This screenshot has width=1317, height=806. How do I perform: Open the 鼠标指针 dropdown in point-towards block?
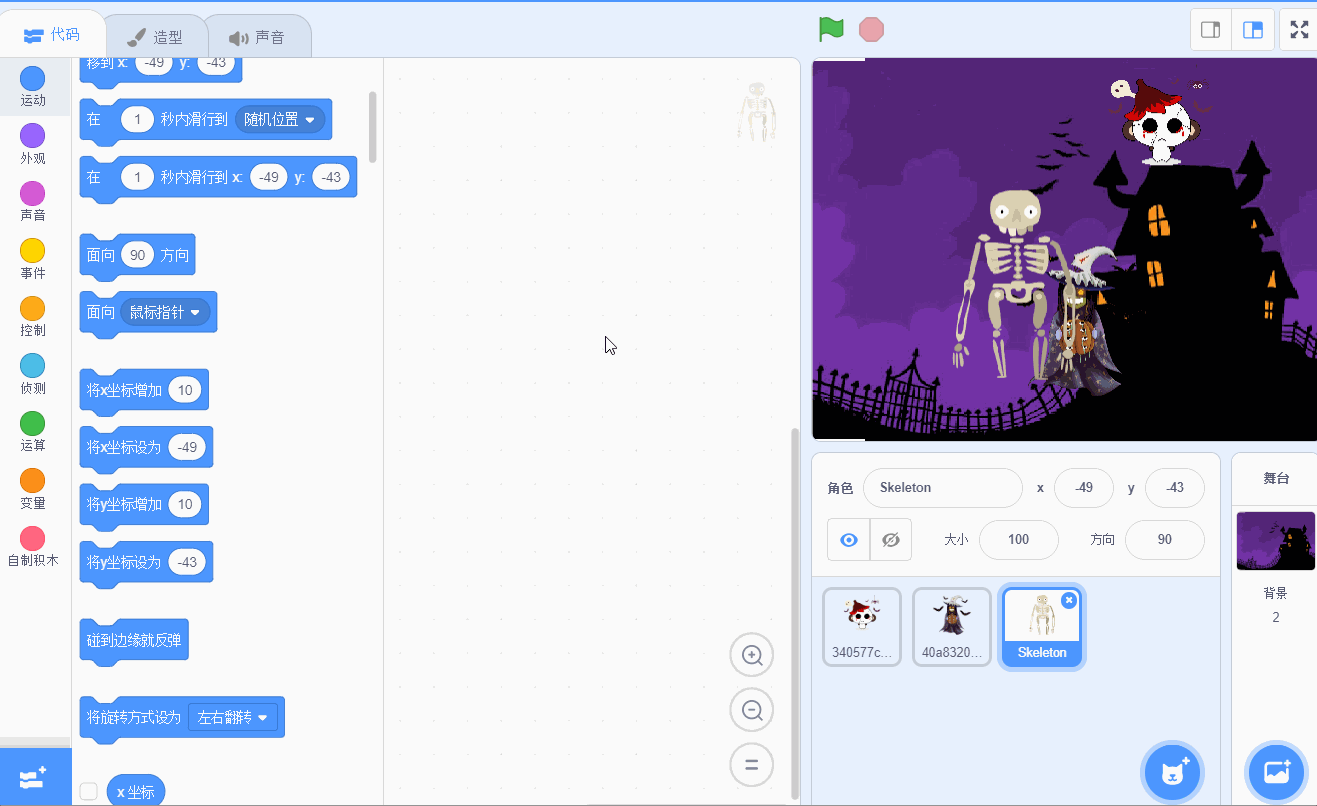[165, 312]
